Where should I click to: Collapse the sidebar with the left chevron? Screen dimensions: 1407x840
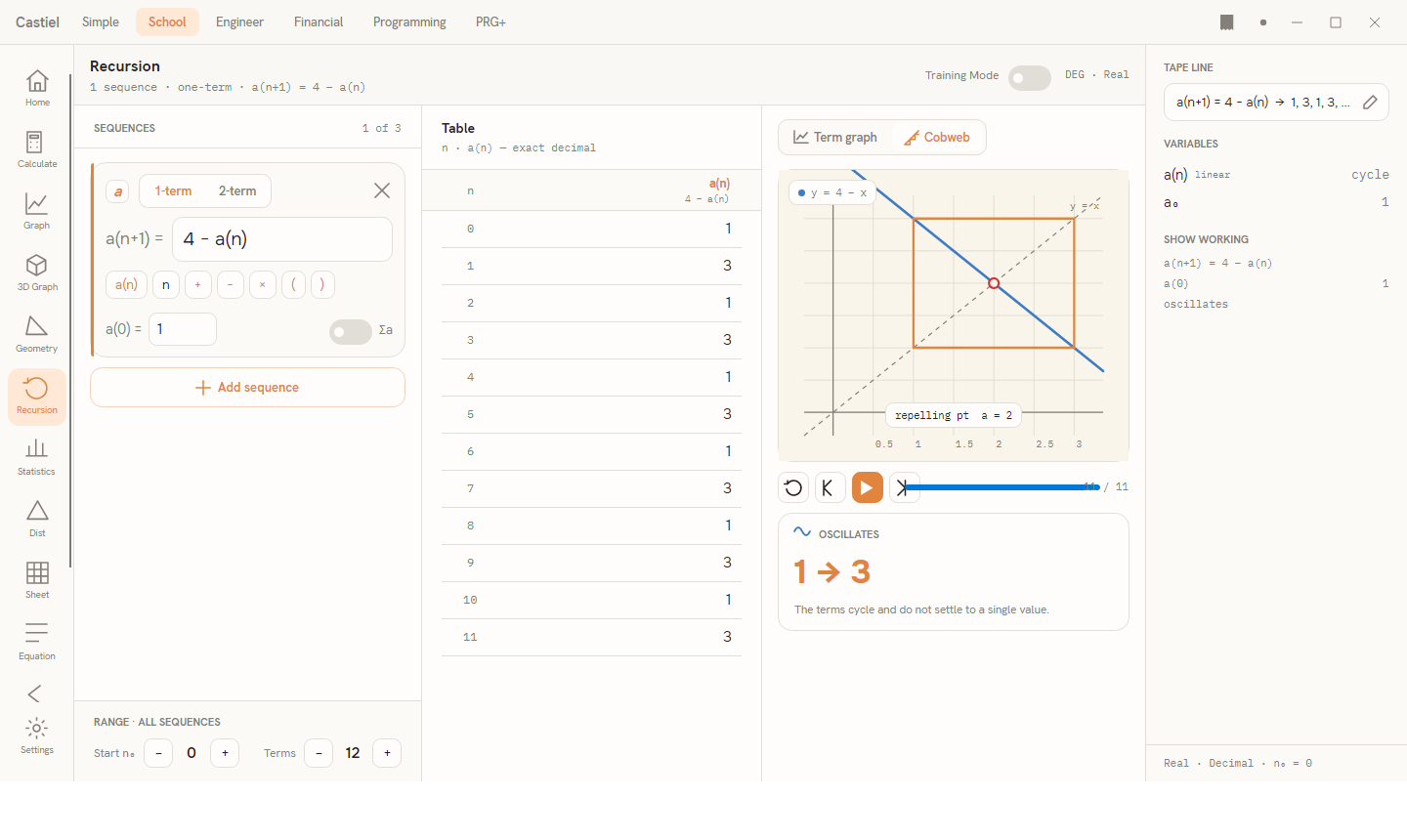35,693
